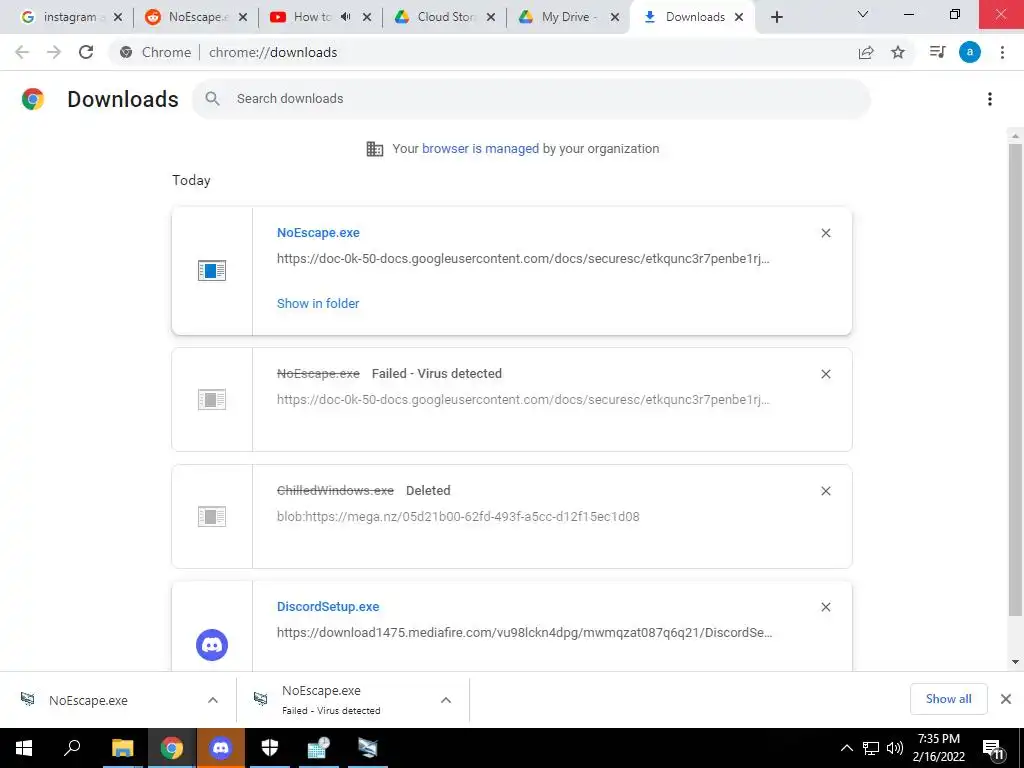Click Show in folder for NoEscape.exe
The image size is (1024, 768).
(318, 304)
